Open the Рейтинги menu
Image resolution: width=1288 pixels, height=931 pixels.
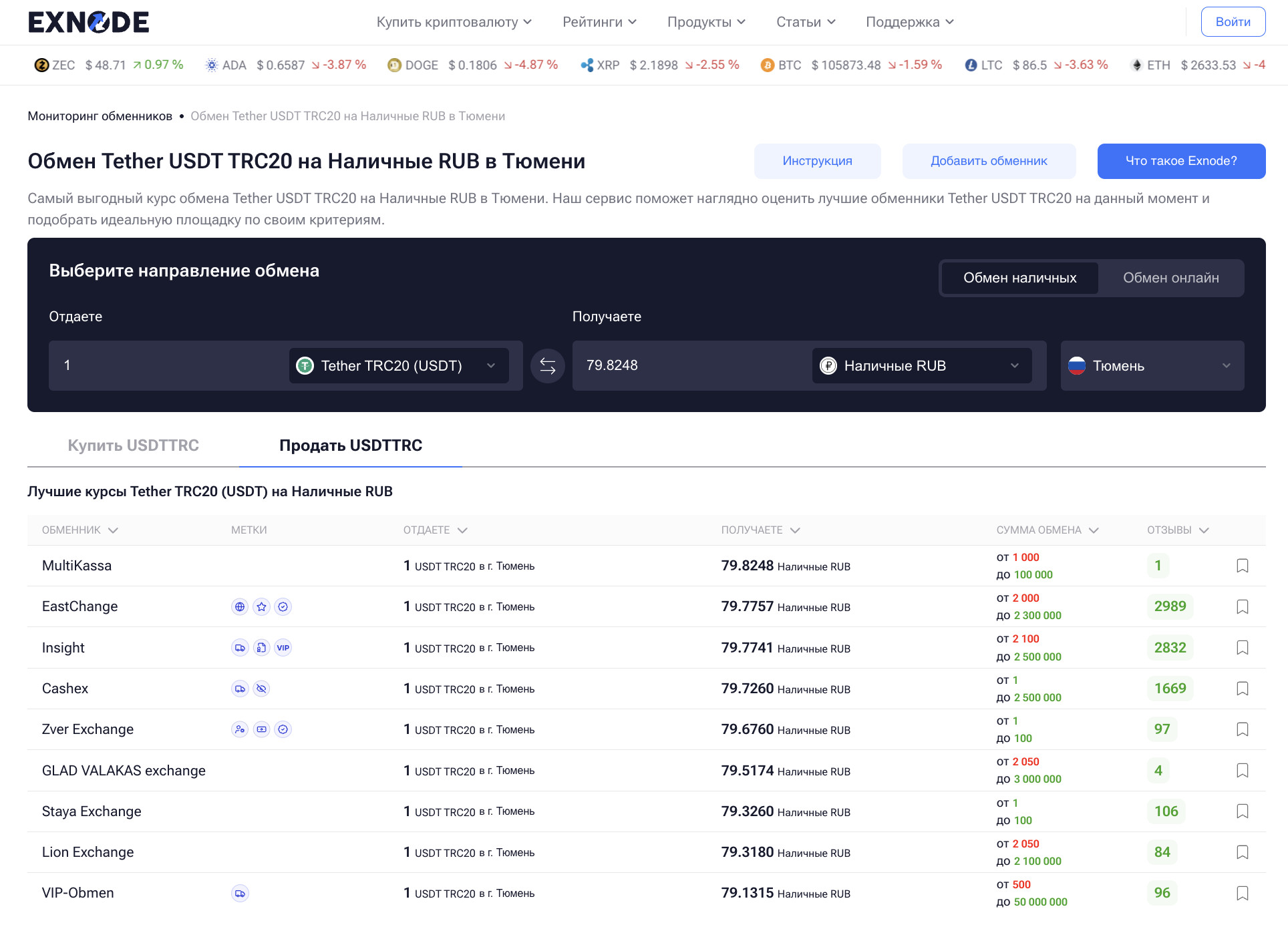(x=599, y=22)
